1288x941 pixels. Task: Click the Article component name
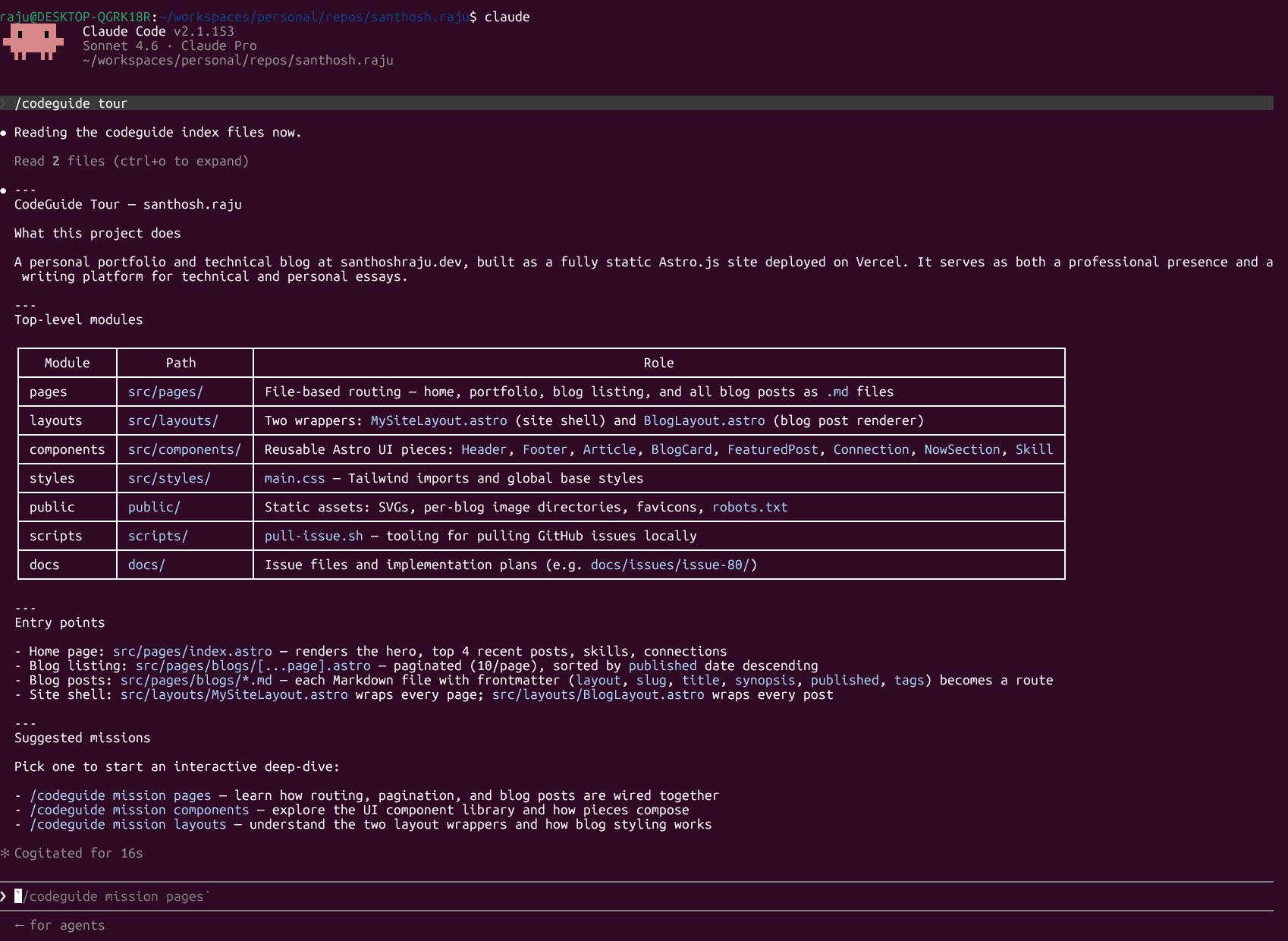point(609,449)
